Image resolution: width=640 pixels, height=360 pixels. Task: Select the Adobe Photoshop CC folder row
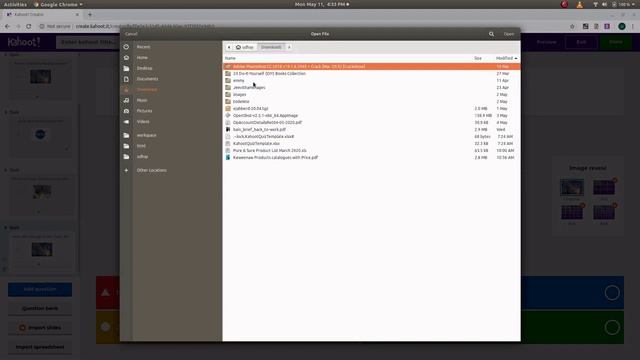pos(371,67)
